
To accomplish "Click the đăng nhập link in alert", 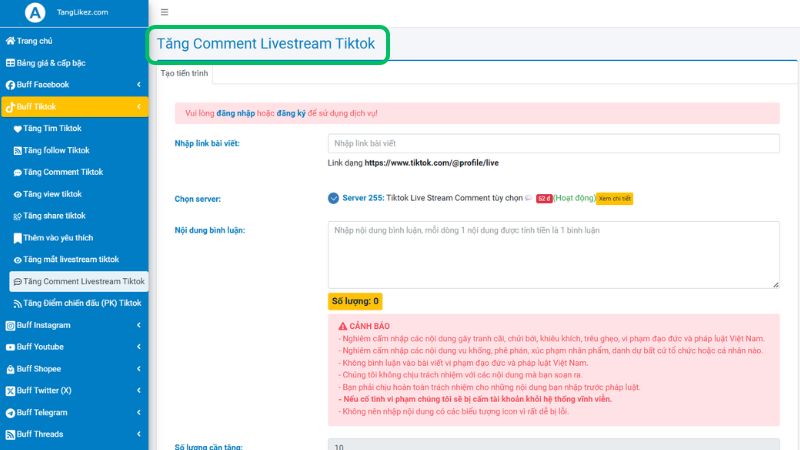I will (236, 113).
